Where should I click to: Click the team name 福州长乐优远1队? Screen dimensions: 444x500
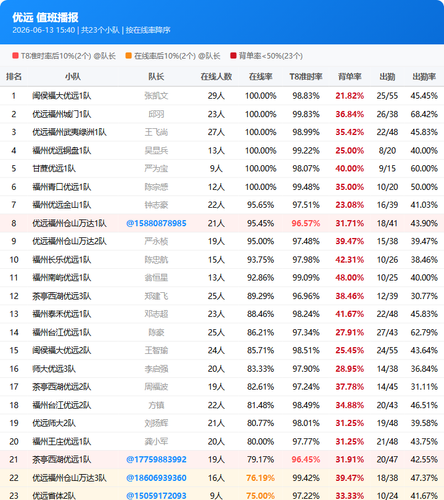tap(62, 260)
